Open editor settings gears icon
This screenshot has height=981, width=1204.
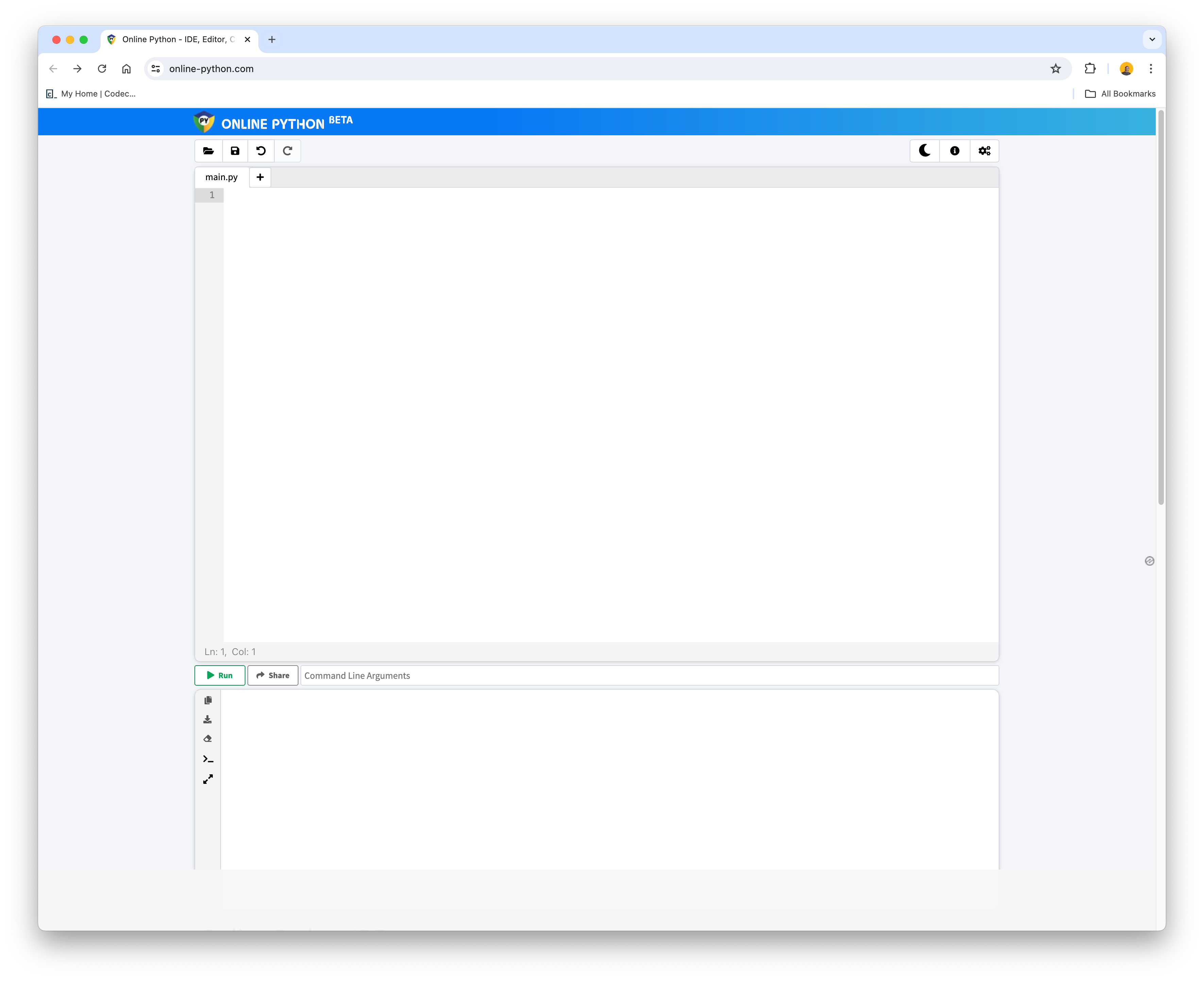click(x=985, y=151)
